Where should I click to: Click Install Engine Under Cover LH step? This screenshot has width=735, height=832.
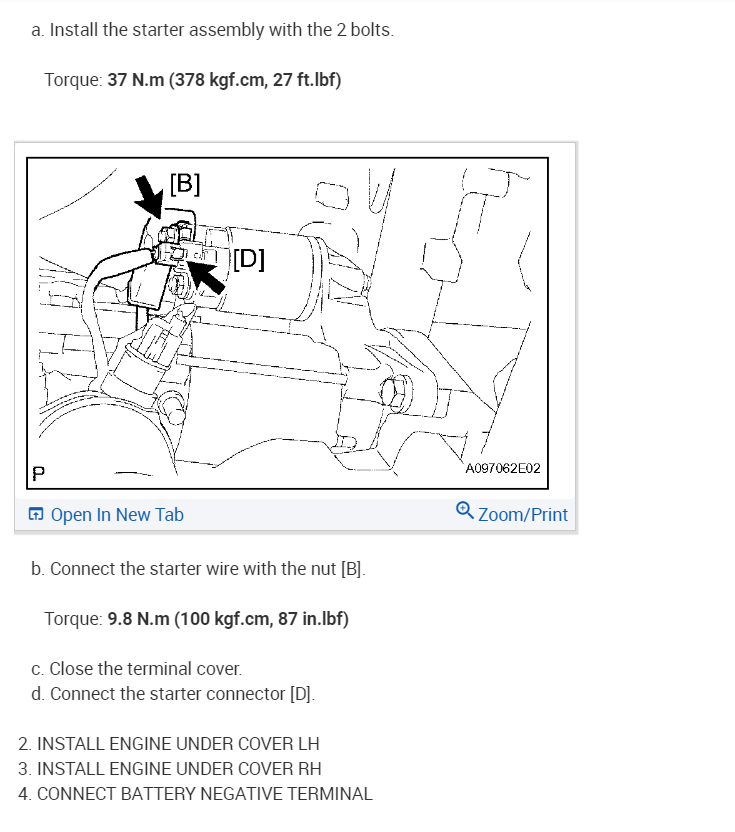tap(169, 744)
